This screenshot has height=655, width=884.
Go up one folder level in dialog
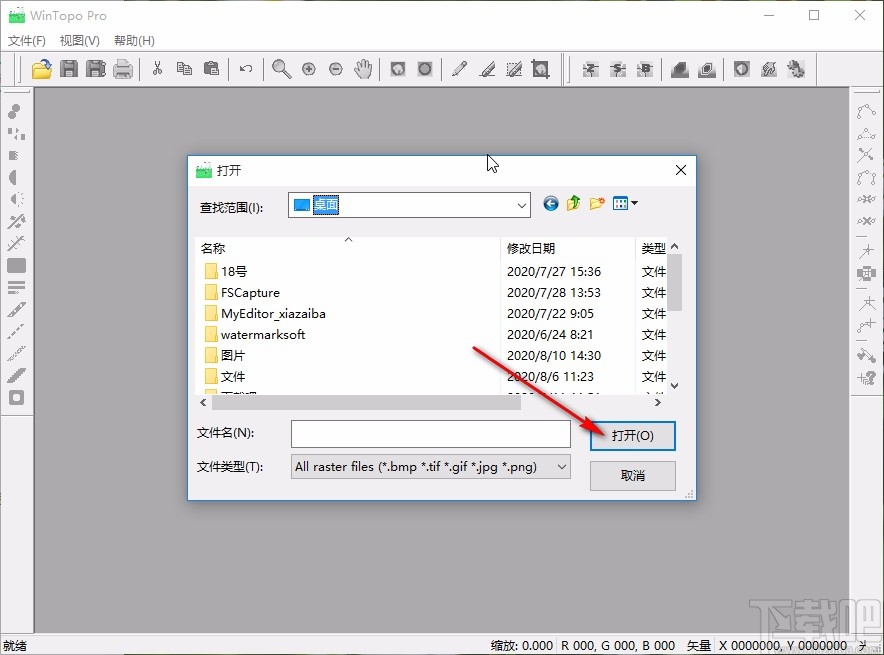click(572, 203)
